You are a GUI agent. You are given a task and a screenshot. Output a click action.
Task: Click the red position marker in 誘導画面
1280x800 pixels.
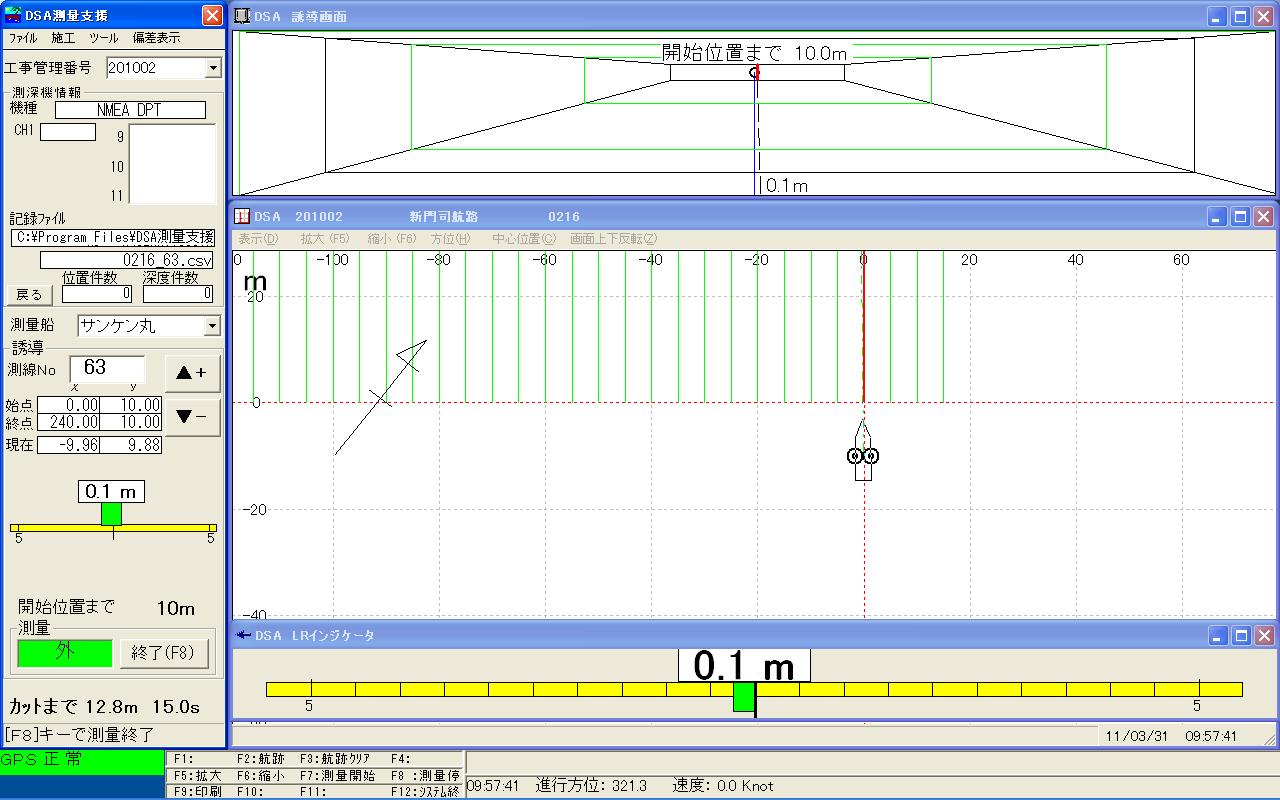point(755,72)
